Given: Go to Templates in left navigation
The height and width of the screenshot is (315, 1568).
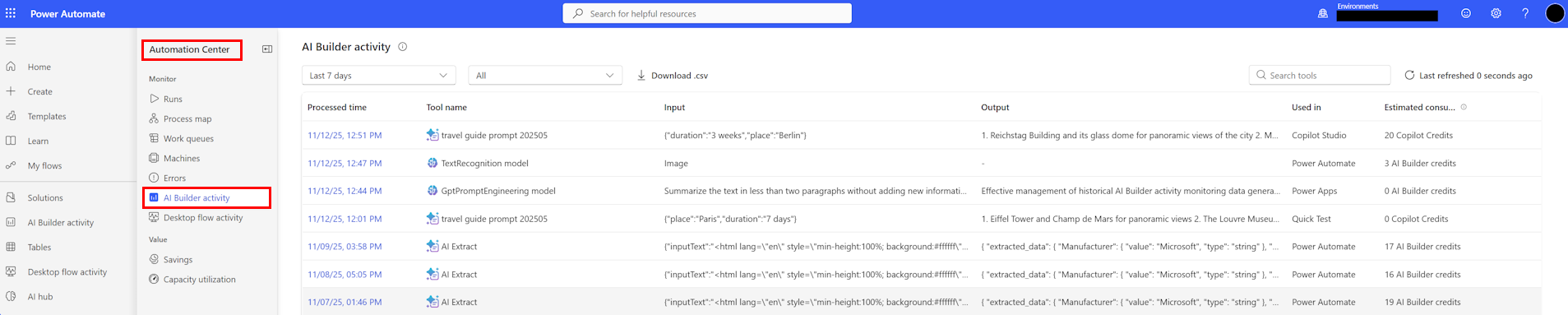Looking at the screenshot, I should tap(47, 116).
